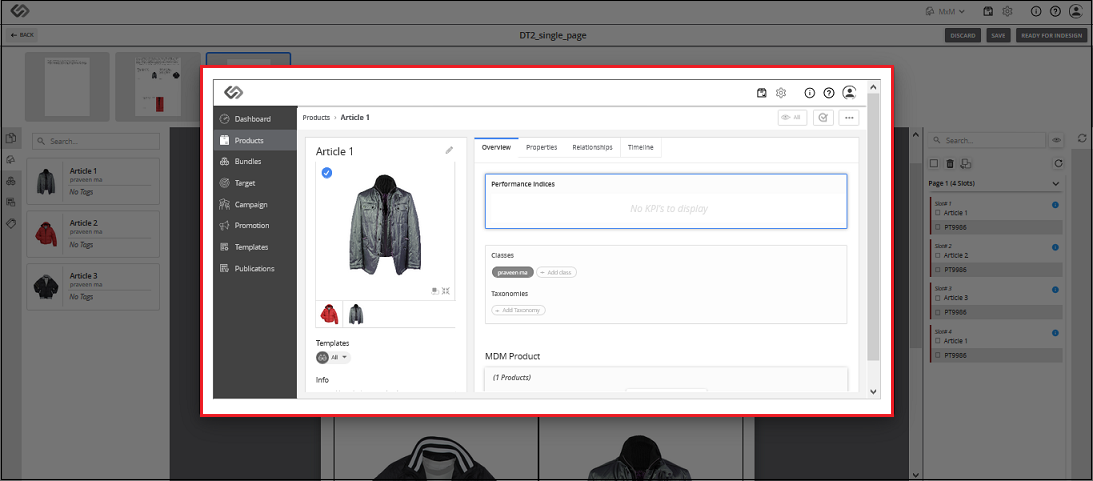Open the Templates All dropdown
1093x481 pixels.
333,357
